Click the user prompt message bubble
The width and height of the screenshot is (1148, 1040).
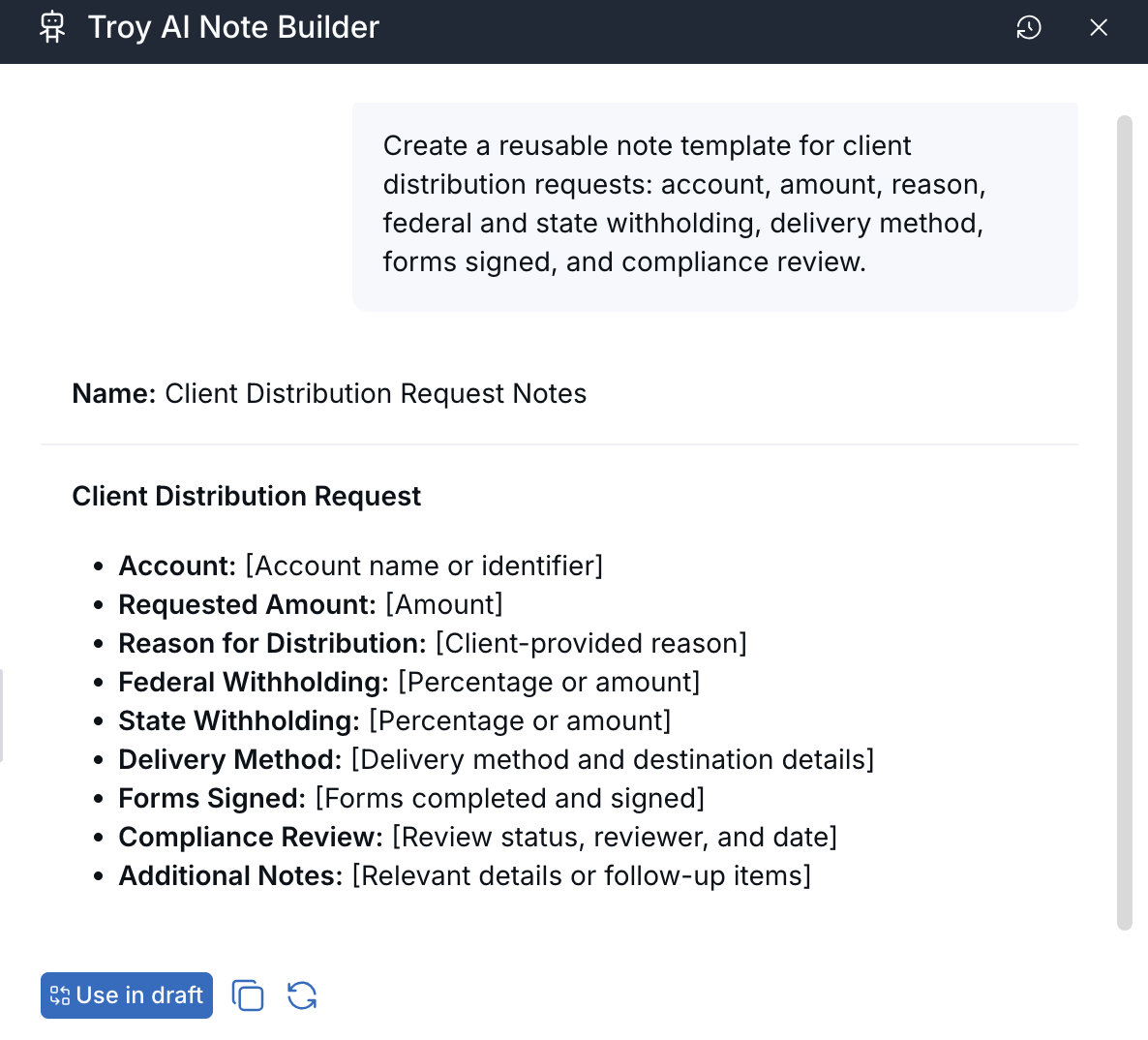click(x=714, y=206)
